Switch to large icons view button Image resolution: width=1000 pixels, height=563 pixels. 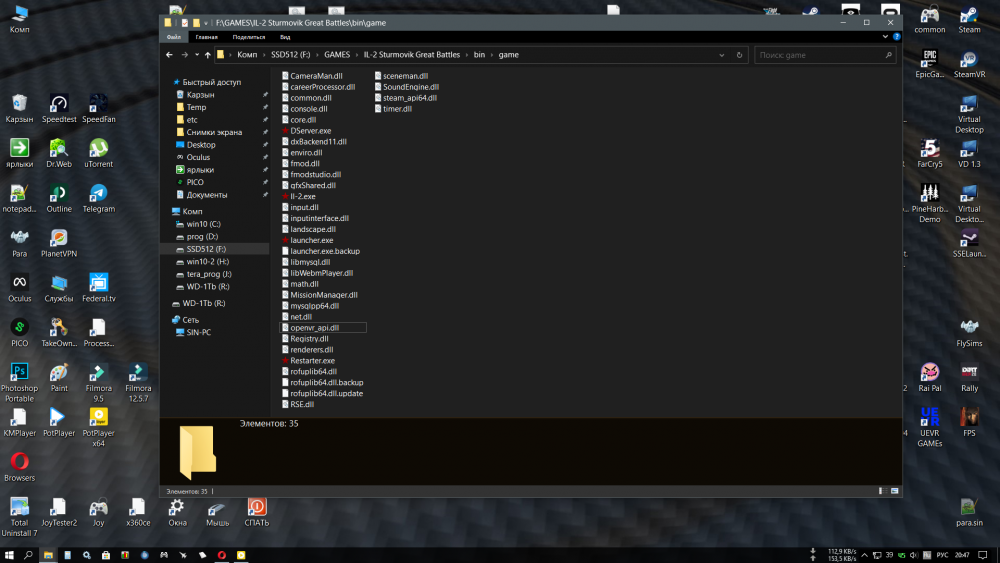[x=894, y=491]
